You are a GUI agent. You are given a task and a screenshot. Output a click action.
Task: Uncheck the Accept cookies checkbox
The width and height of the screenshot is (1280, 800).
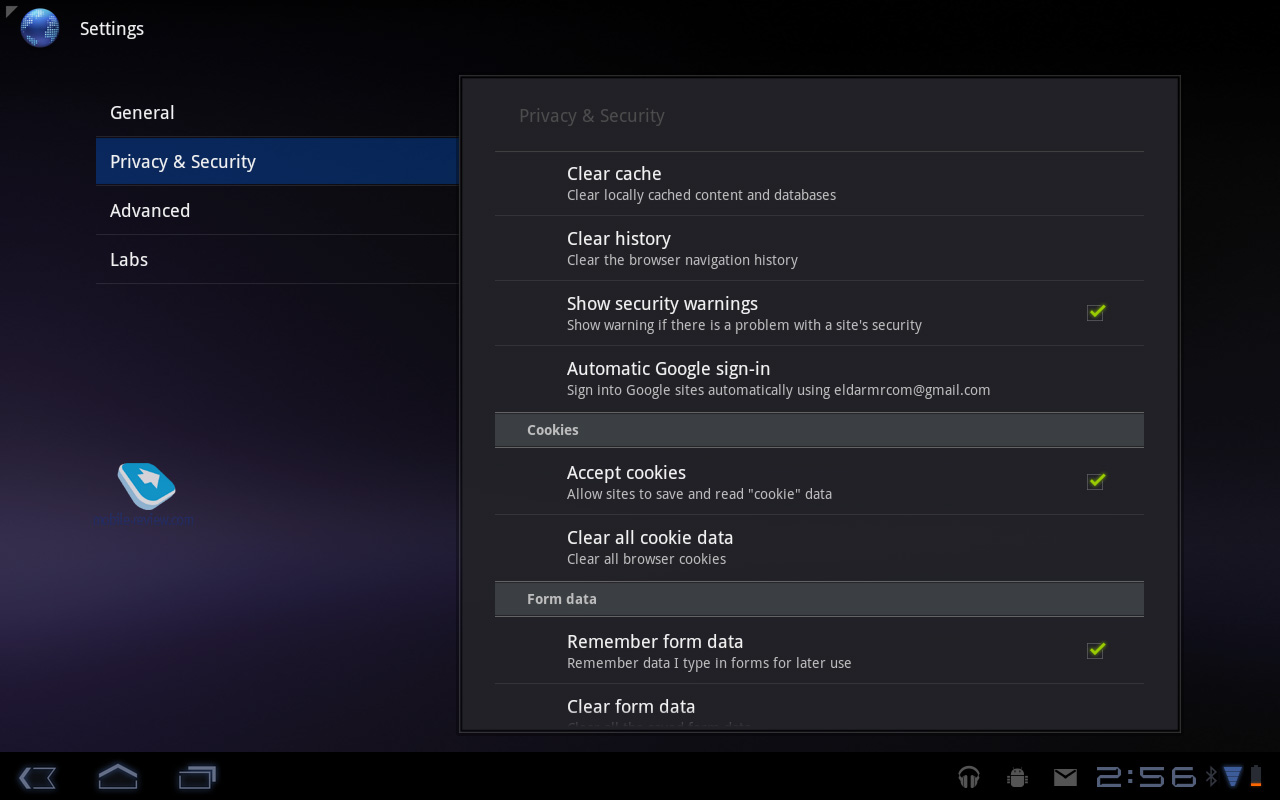[x=1095, y=482]
